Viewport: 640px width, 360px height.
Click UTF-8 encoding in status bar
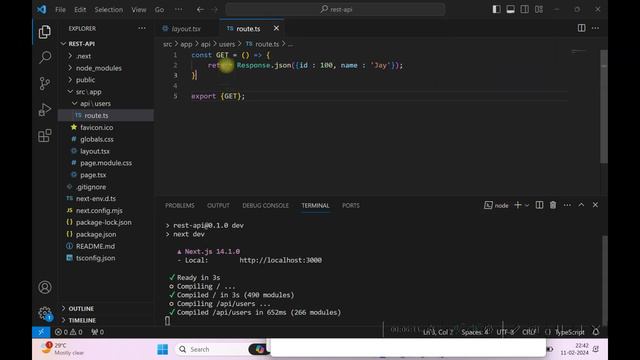click(505, 332)
